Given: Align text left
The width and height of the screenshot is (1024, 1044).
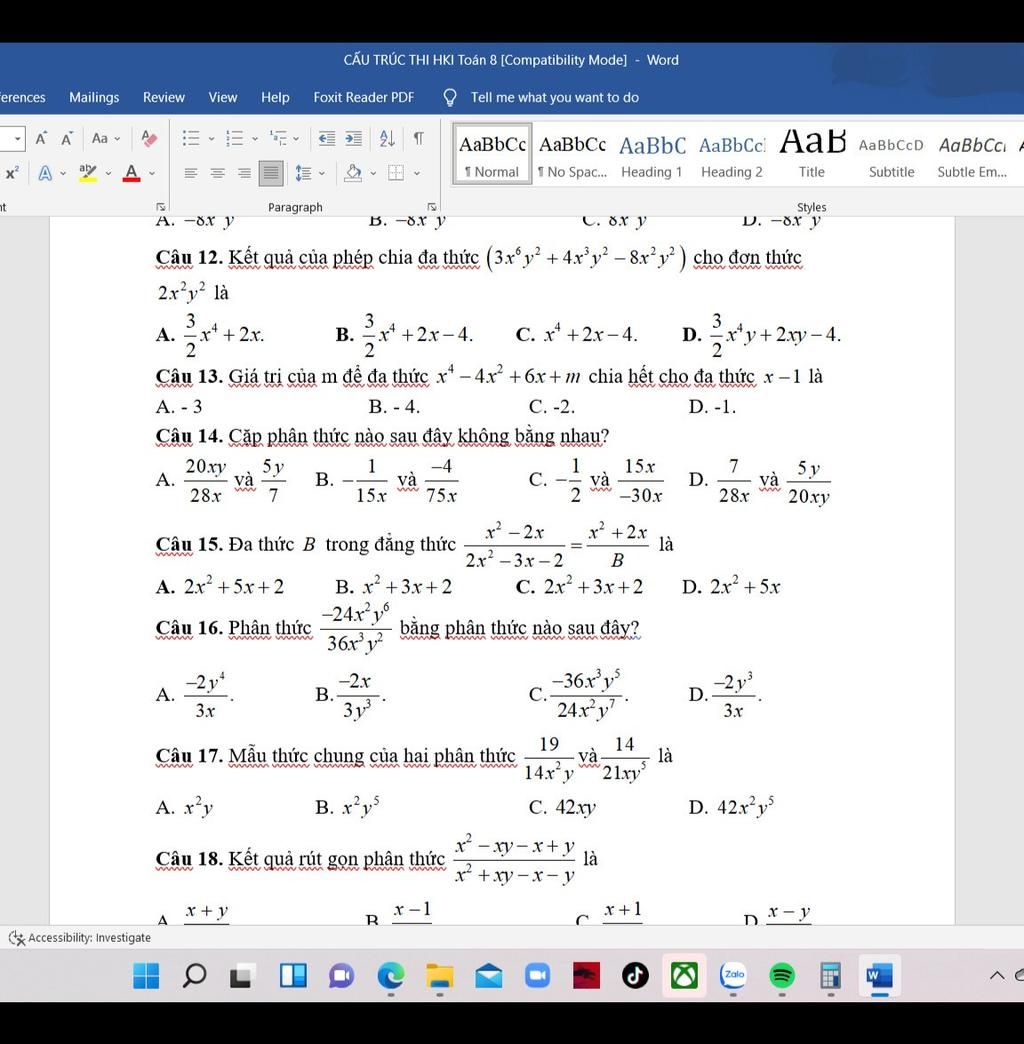Looking at the screenshot, I should pos(191,173).
